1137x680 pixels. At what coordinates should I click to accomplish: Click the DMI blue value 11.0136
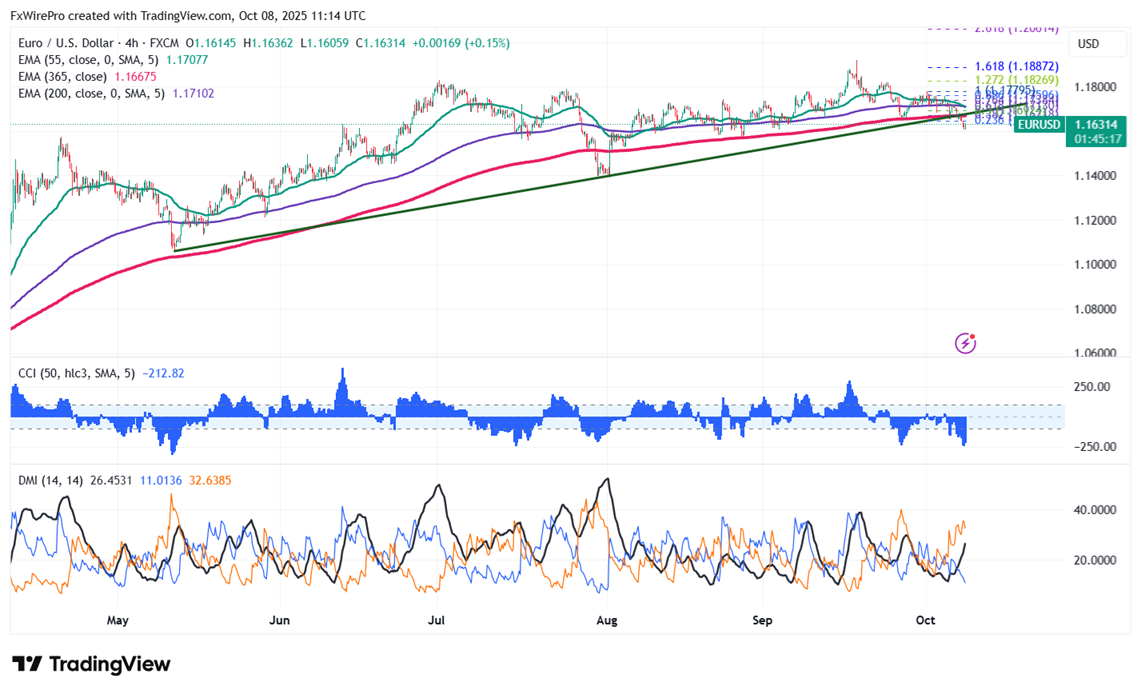point(161,480)
